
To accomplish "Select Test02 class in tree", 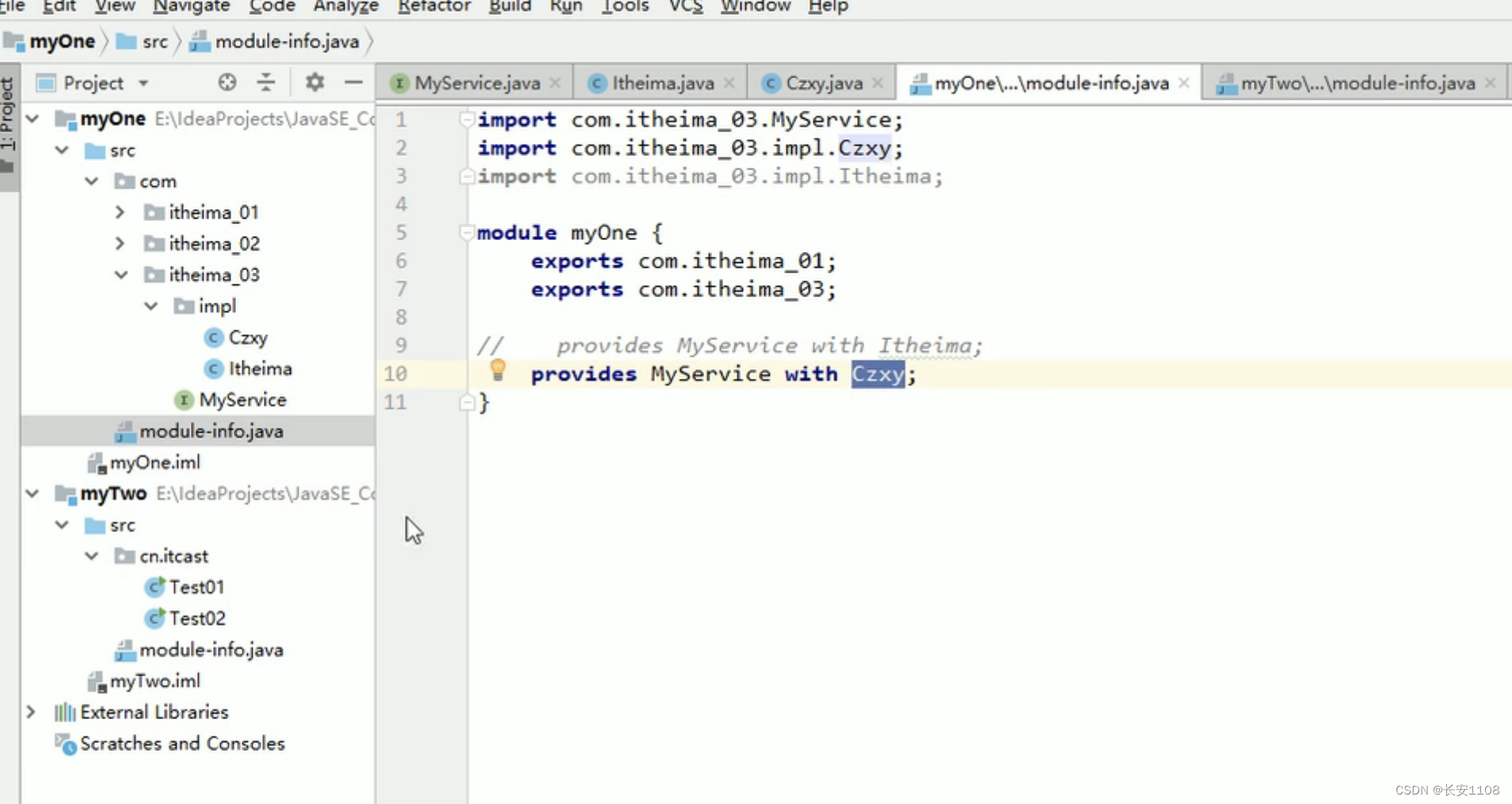I will click(185, 618).
